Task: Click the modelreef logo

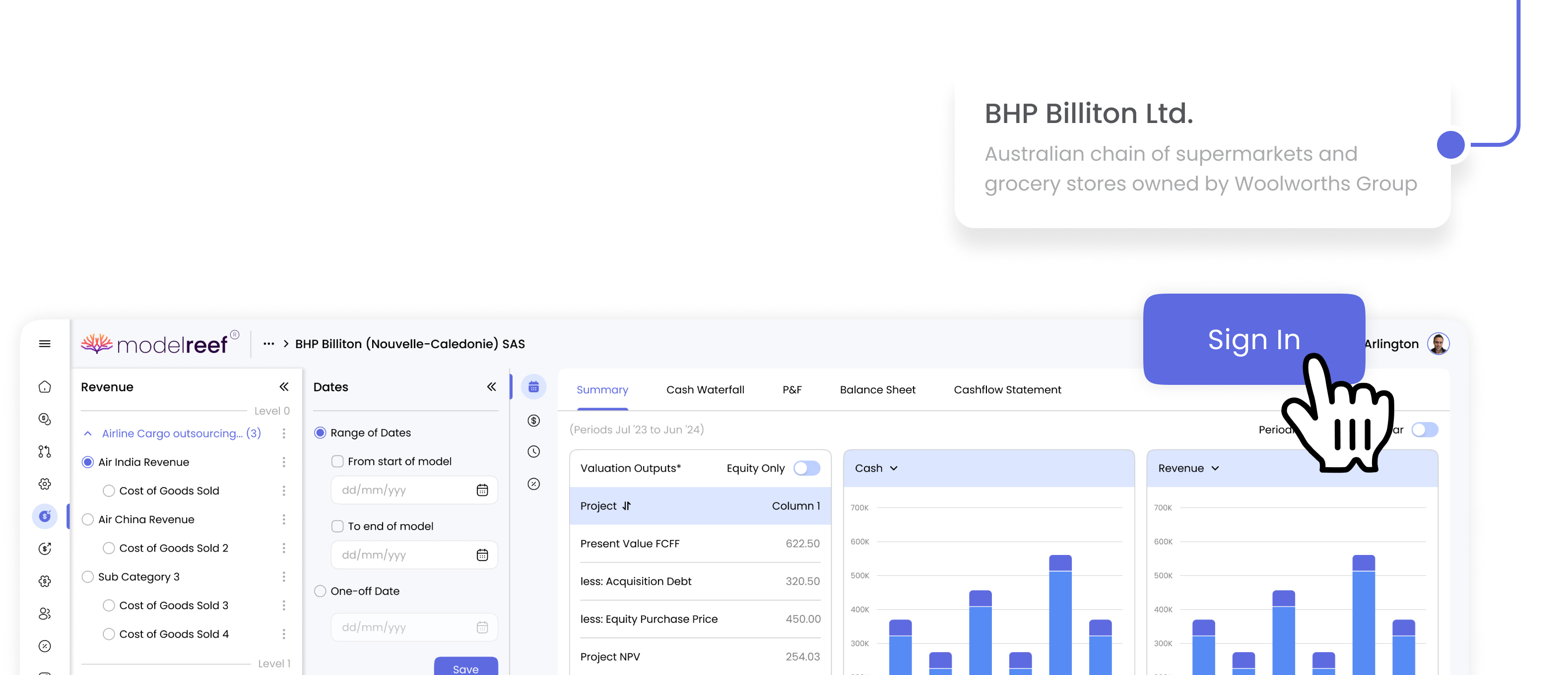Action: click(159, 344)
